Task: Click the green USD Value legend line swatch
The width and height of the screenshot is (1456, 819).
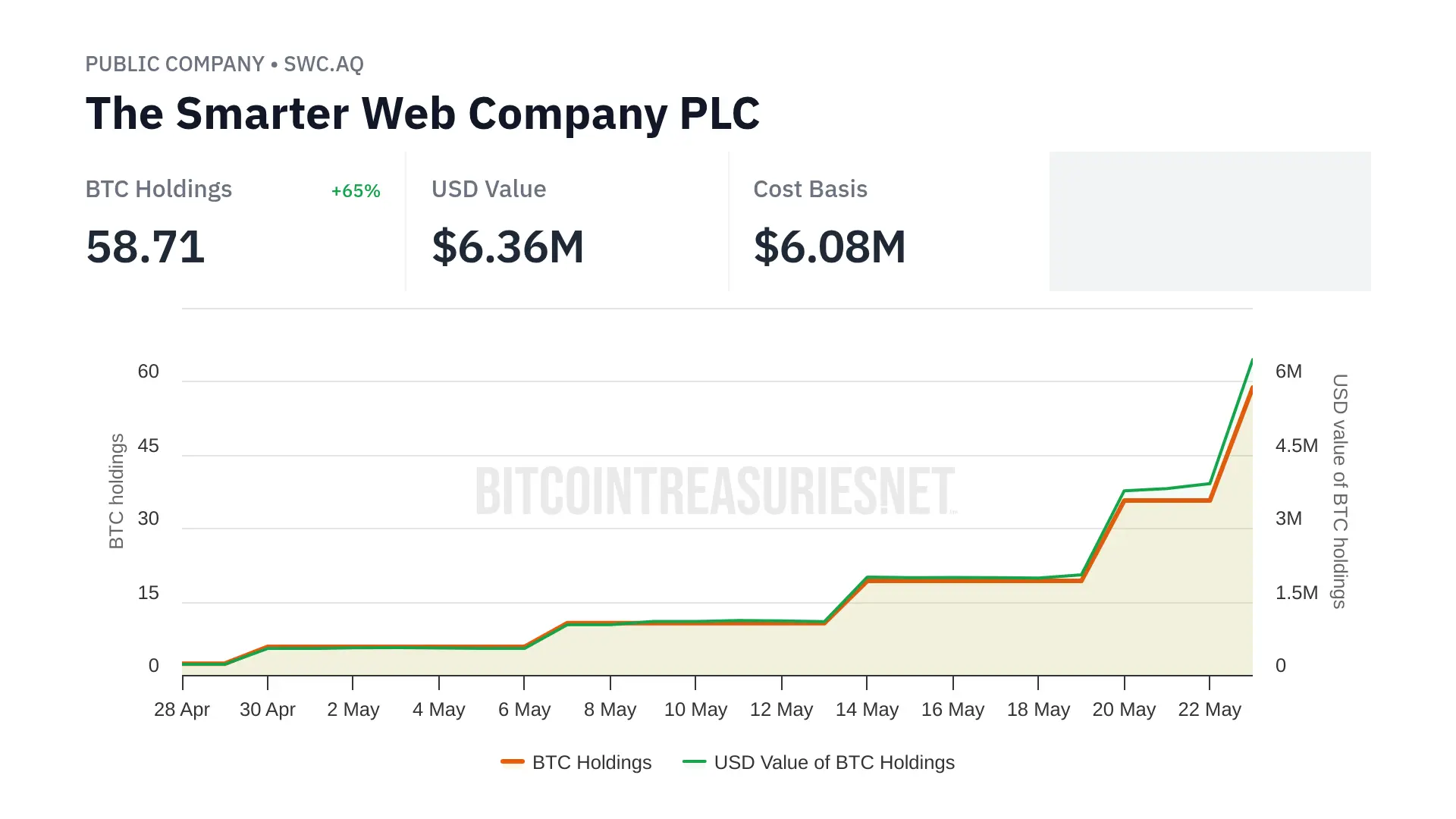Action: (695, 761)
